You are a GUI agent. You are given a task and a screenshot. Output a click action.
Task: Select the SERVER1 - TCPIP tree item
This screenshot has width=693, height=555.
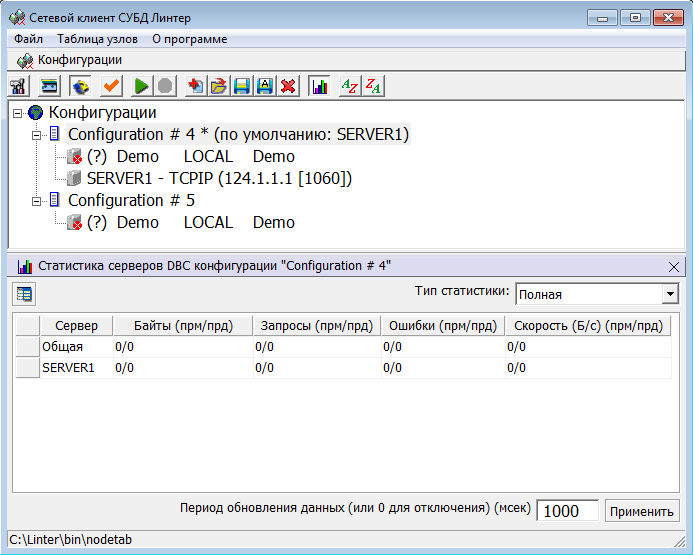(x=219, y=178)
